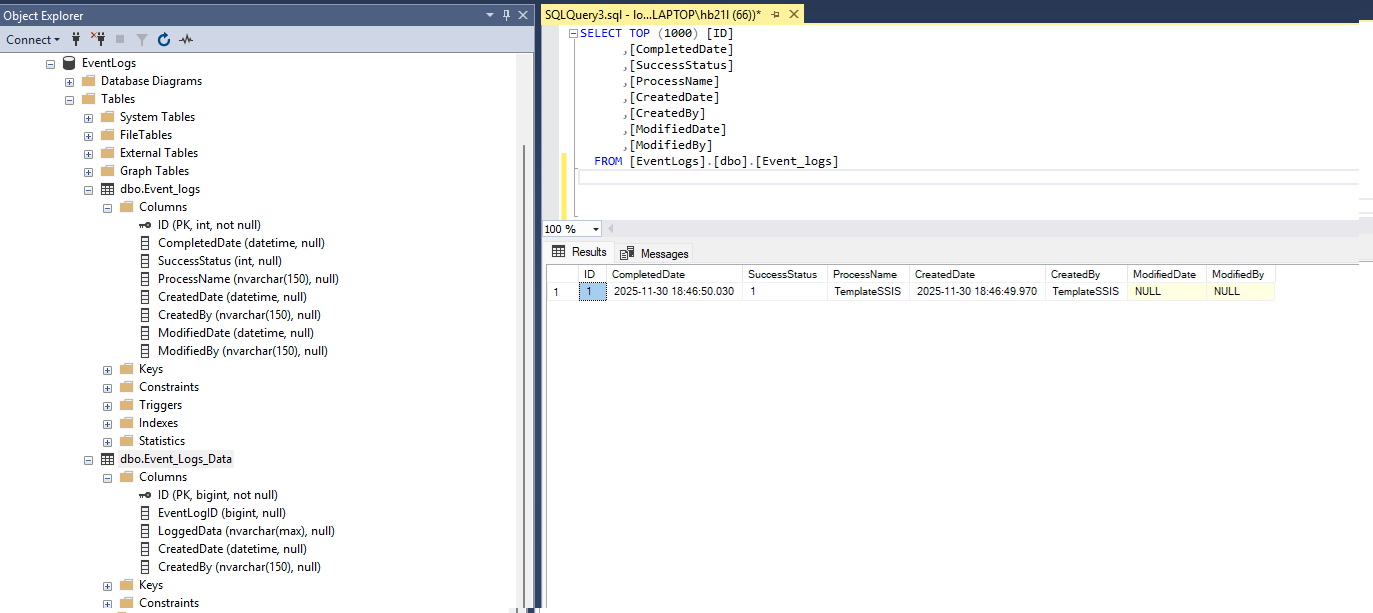Collapse the dbo.Event_logs table node
Viewport: 1373px width, 613px height.
click(x=89, y=189)
